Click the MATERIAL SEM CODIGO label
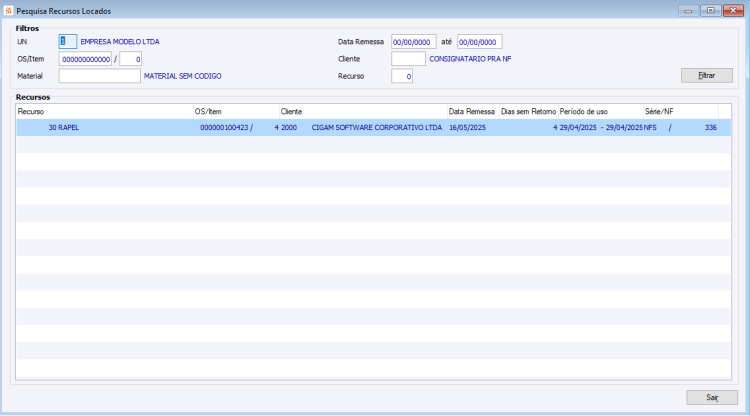The width and height of the screenshot is (750, 416). point(182,76)
